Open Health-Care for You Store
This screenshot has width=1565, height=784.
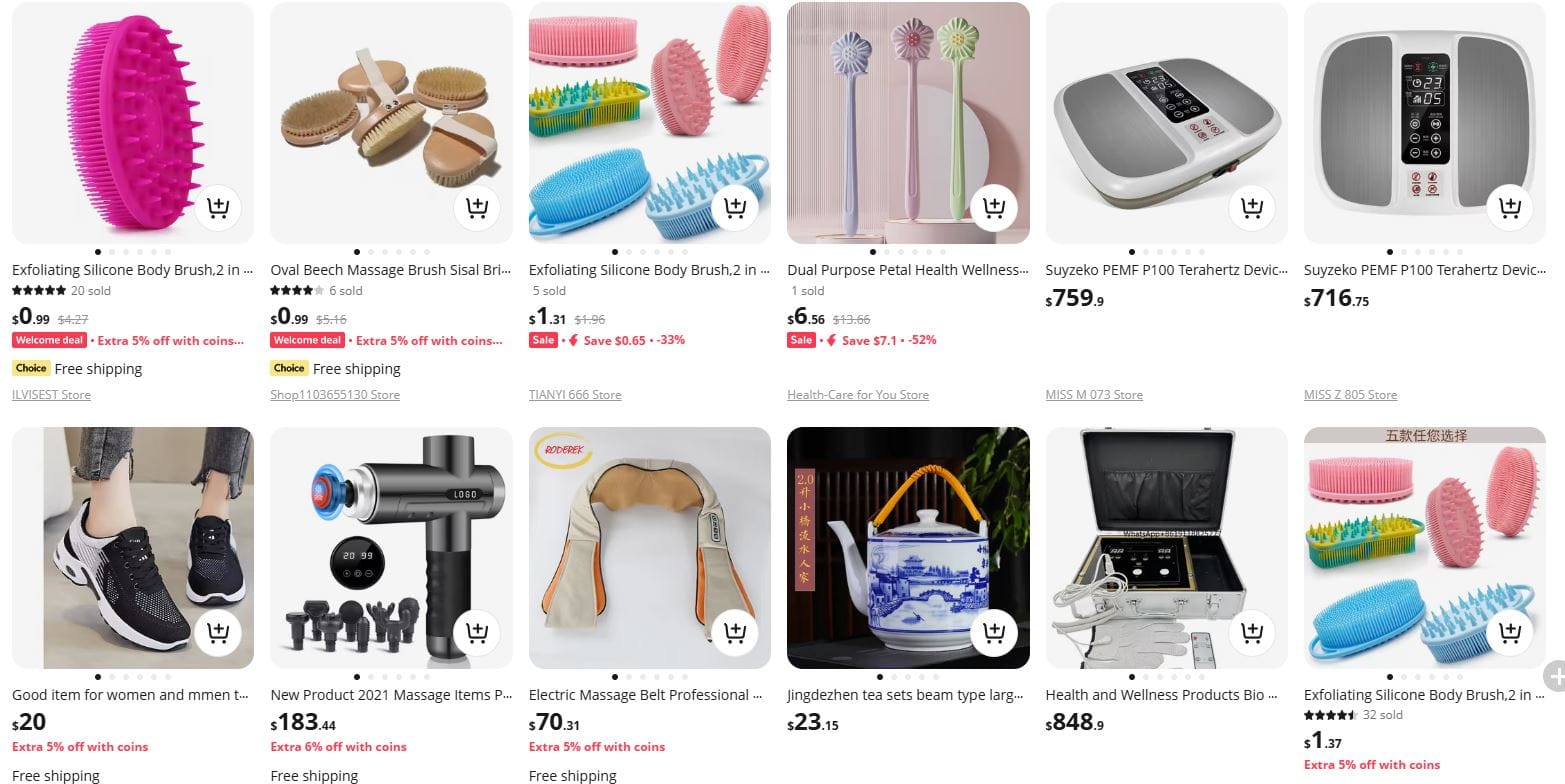click(858, 395)
